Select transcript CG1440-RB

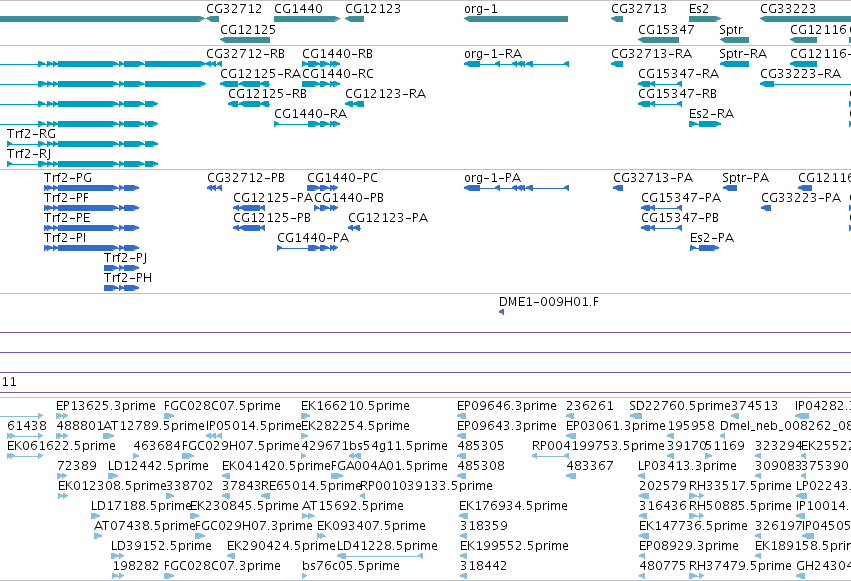click(x=338, y=54)
